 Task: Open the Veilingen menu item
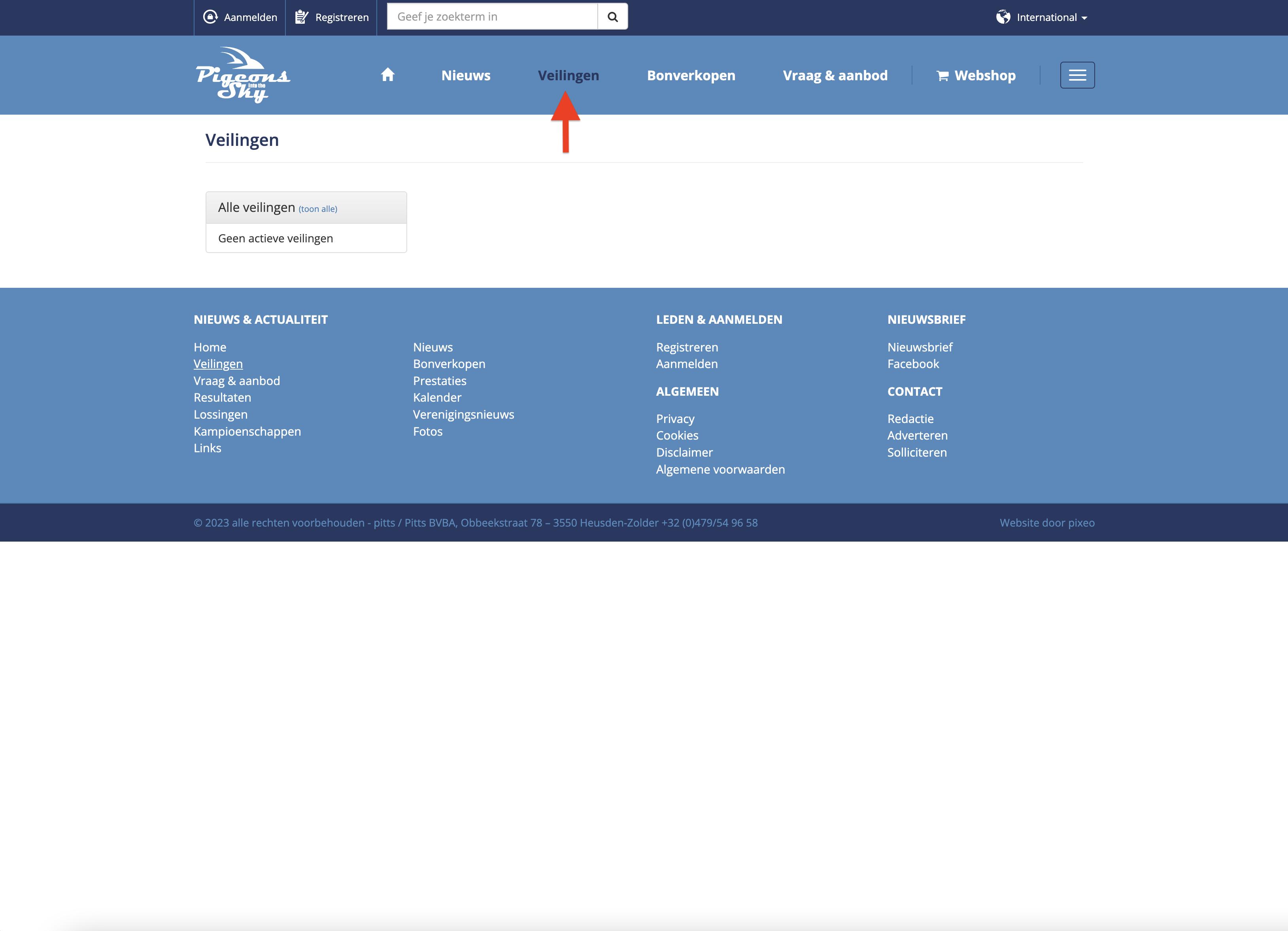(x=568, y=76)
